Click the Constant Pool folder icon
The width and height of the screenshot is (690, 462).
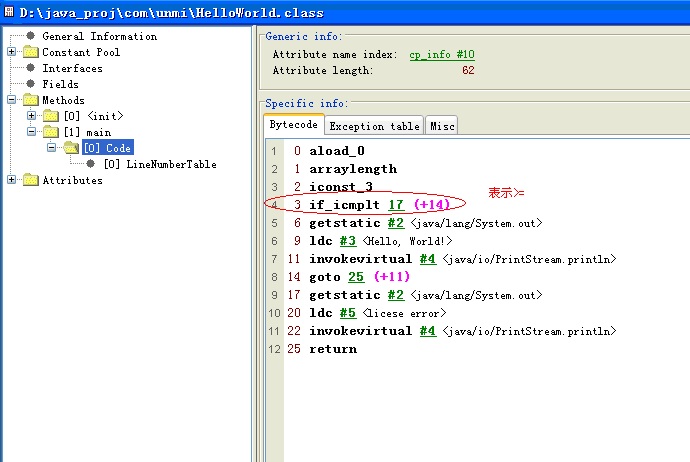click(30, 52)
